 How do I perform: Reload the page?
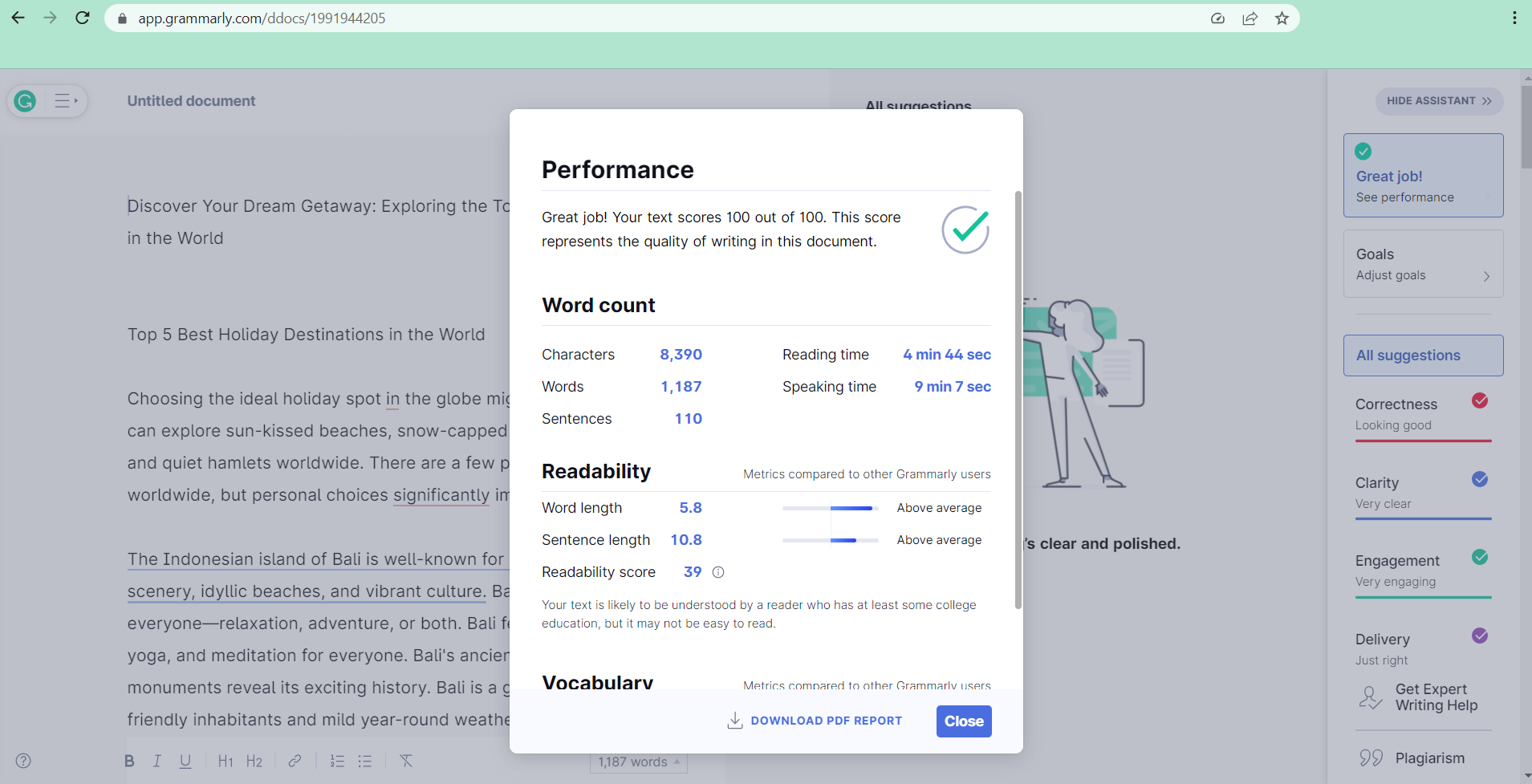(82, 18)
